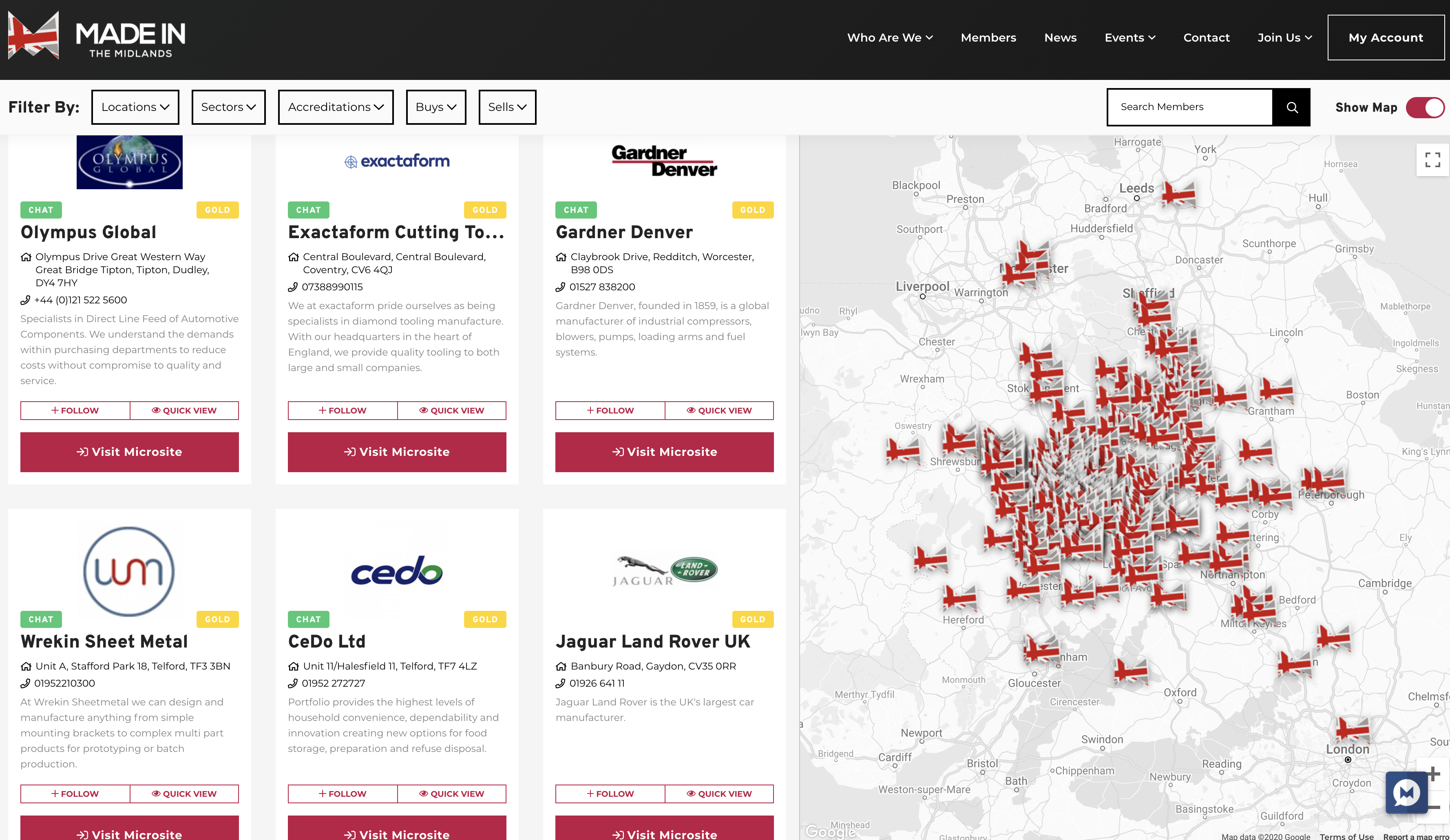This screenshot has width=1450, height=840.
Task: Click the My Account button
Action: tap(1386, 38)
